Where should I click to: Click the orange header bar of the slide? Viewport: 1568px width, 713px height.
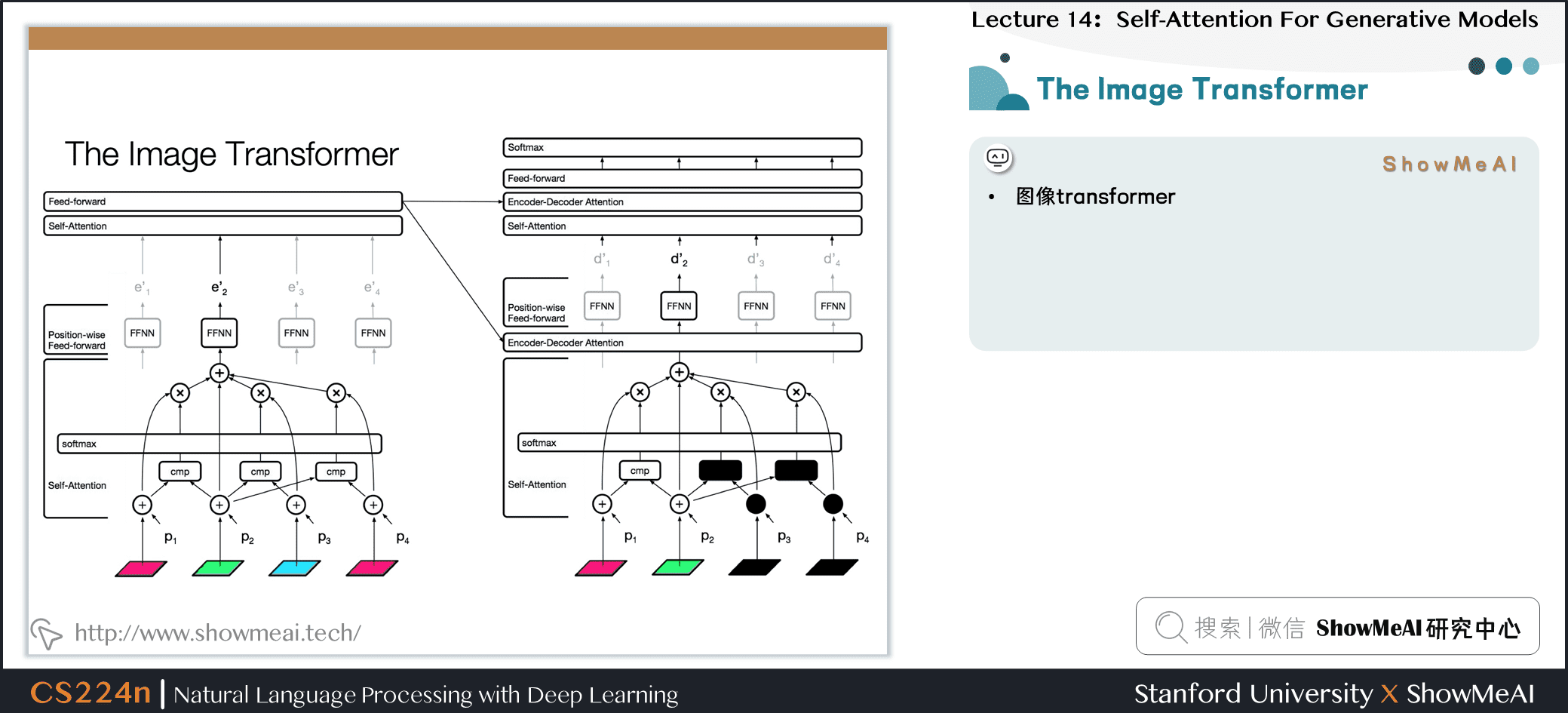[458, 38]
